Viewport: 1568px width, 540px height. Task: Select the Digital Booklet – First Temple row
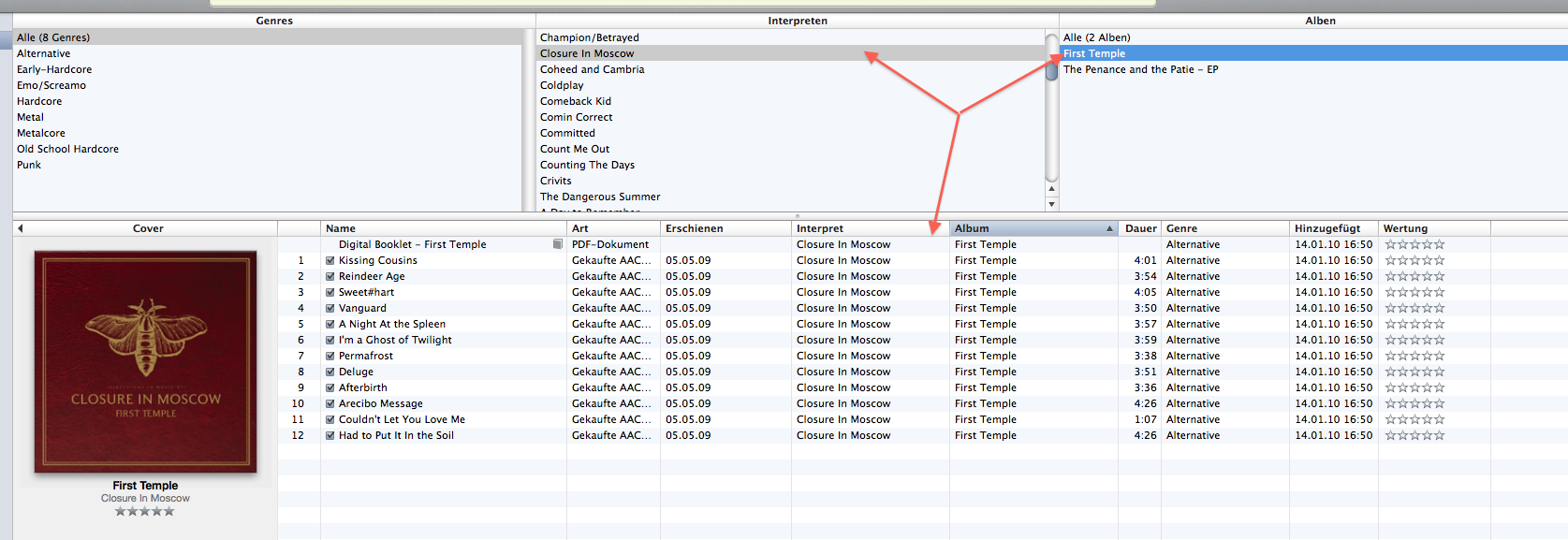coord(922,244)
